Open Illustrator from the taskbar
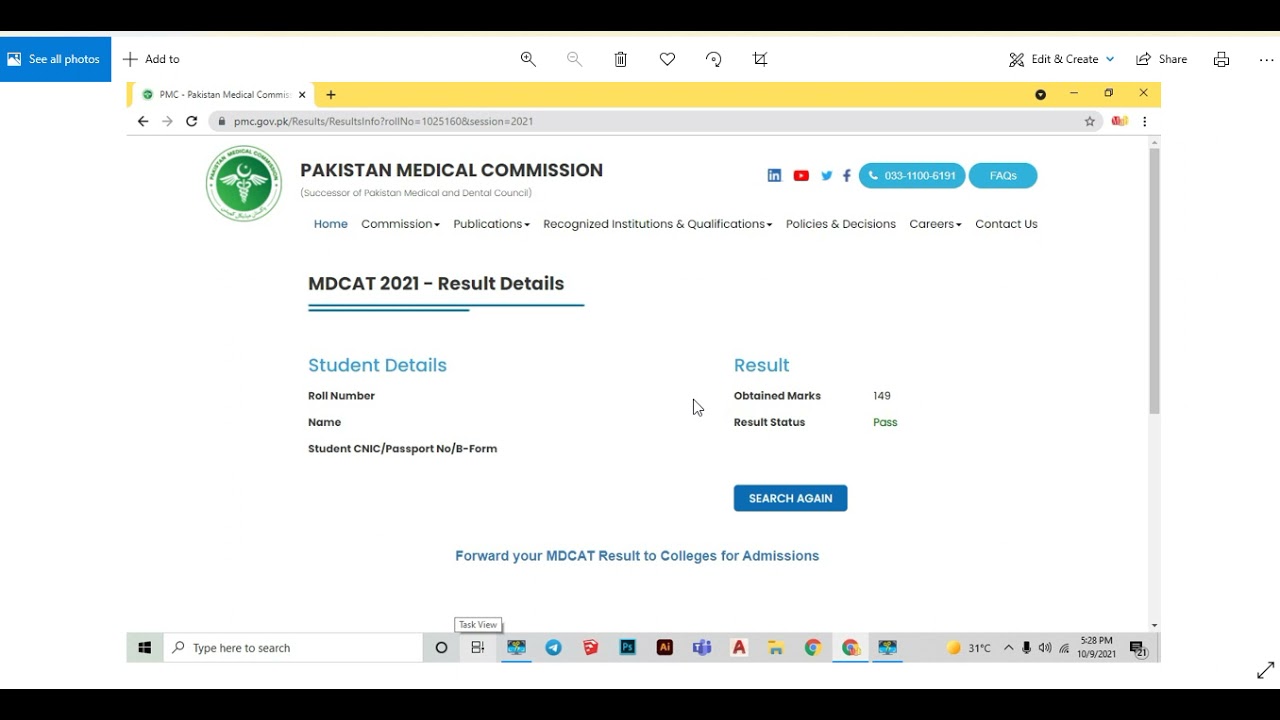Image resolution: width=1280 pixels, height=720 pixels. (665, 648)
